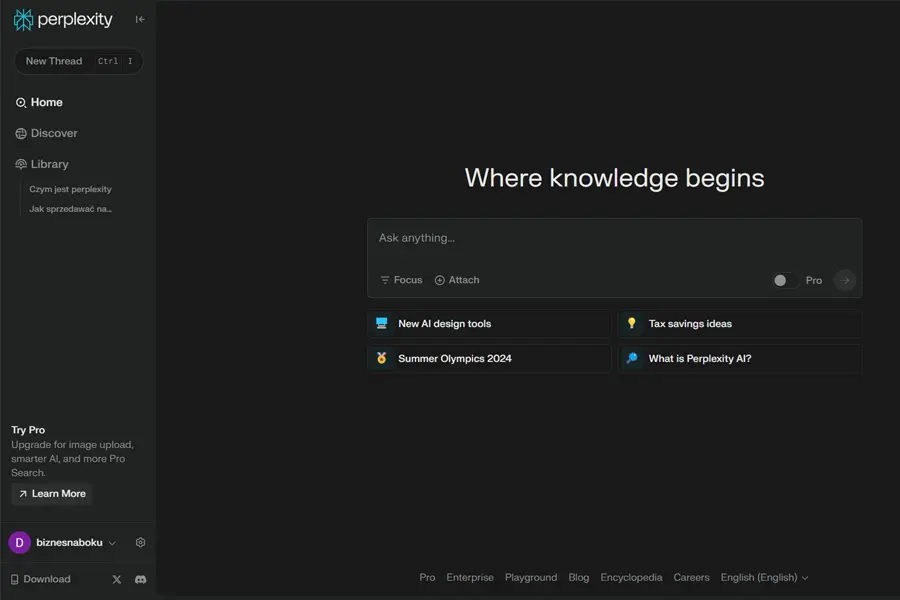Attach a file to the query
900x600 pixels.
click(x=457, y=280)
